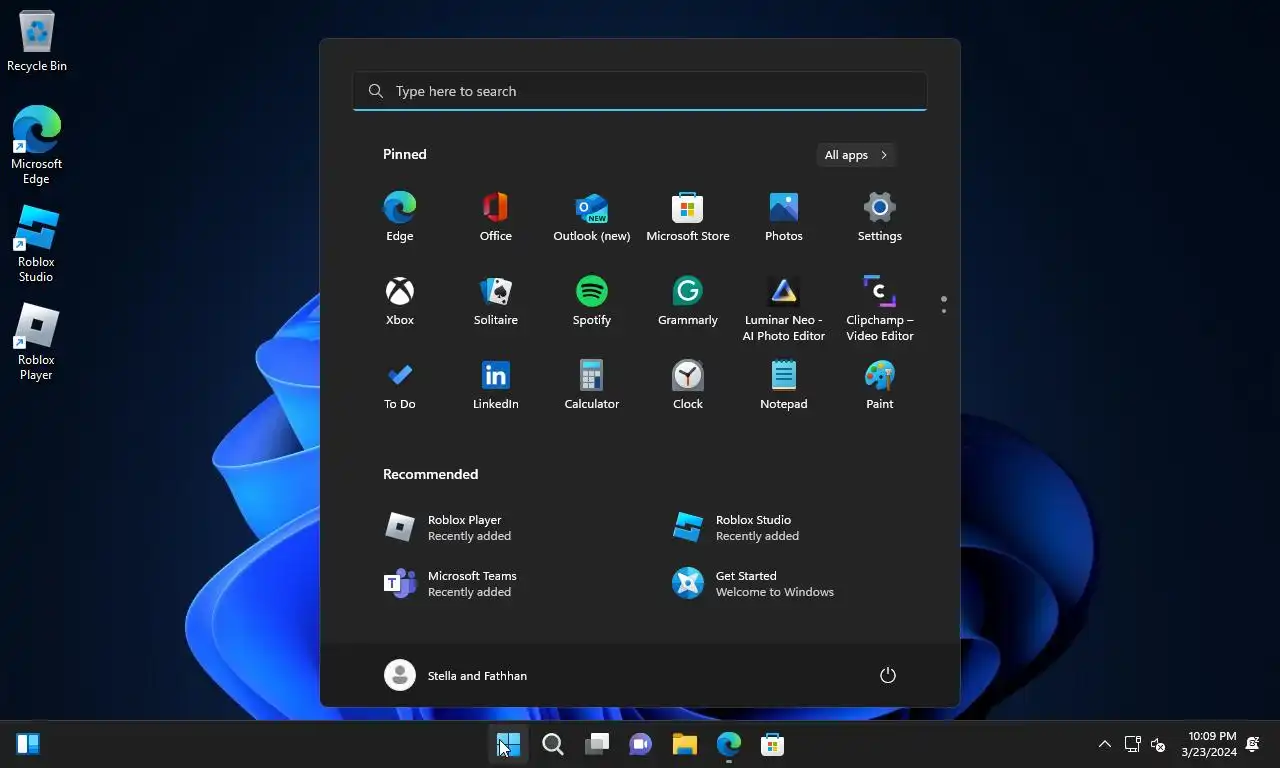Open Grammarly pinned app

[x=687, y=301]
